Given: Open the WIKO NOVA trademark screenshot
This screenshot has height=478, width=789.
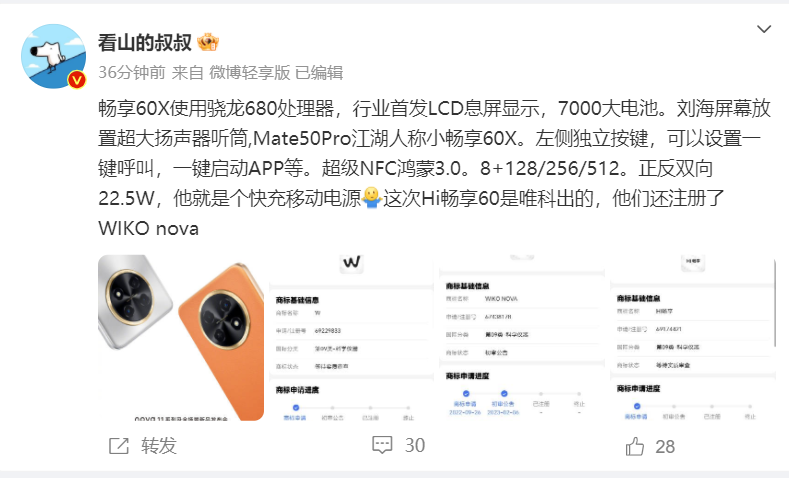Looking at the screenshot, I should (x=521, y=338).
